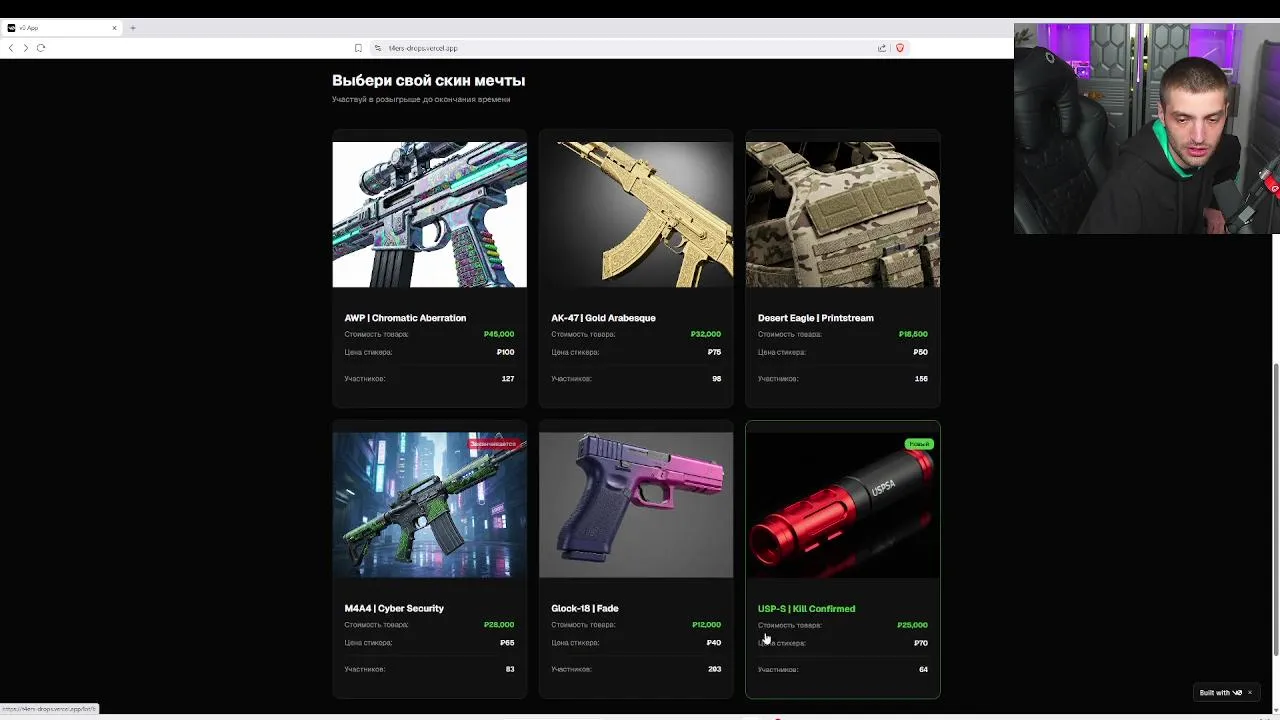The height and width of the screenshot is (720, 1280).
Task: Click the streamer webcam overlay
Action: (1146, 129)
